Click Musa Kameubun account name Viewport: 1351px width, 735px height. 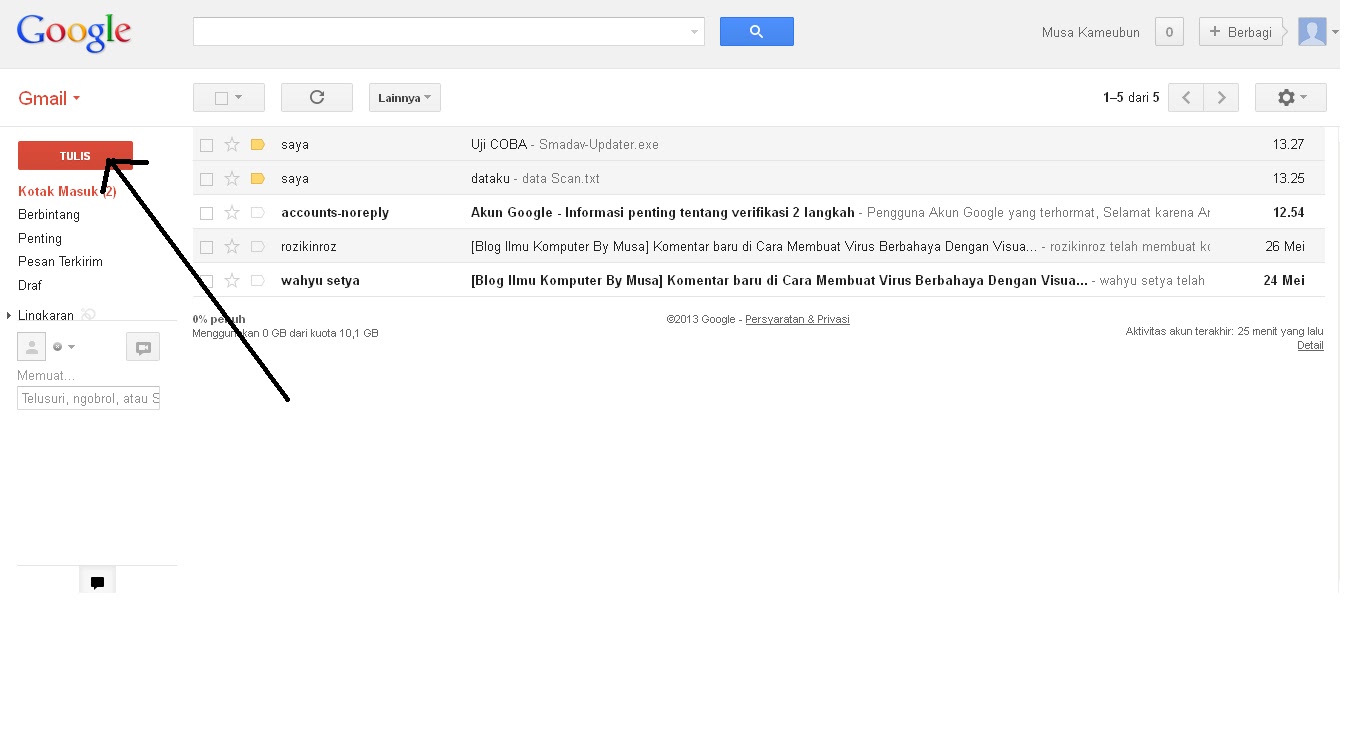point(1091,32)
